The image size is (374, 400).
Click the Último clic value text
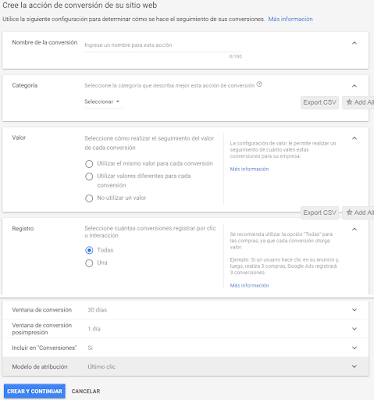click(x=101, y=367)
